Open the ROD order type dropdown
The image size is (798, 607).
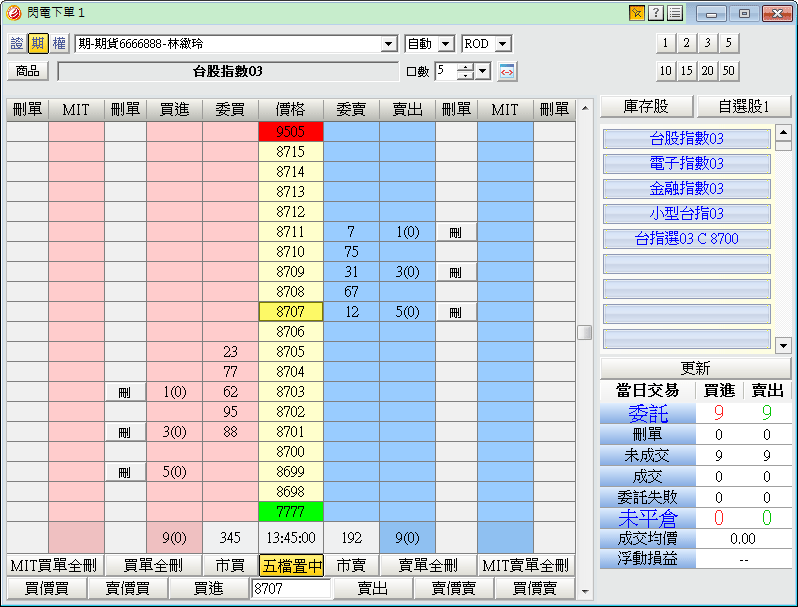click(x=502, y=44)
